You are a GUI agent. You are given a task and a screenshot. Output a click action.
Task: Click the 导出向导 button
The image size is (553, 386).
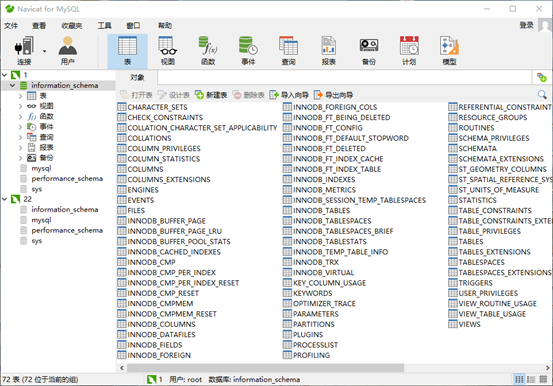tap(333, 95)
